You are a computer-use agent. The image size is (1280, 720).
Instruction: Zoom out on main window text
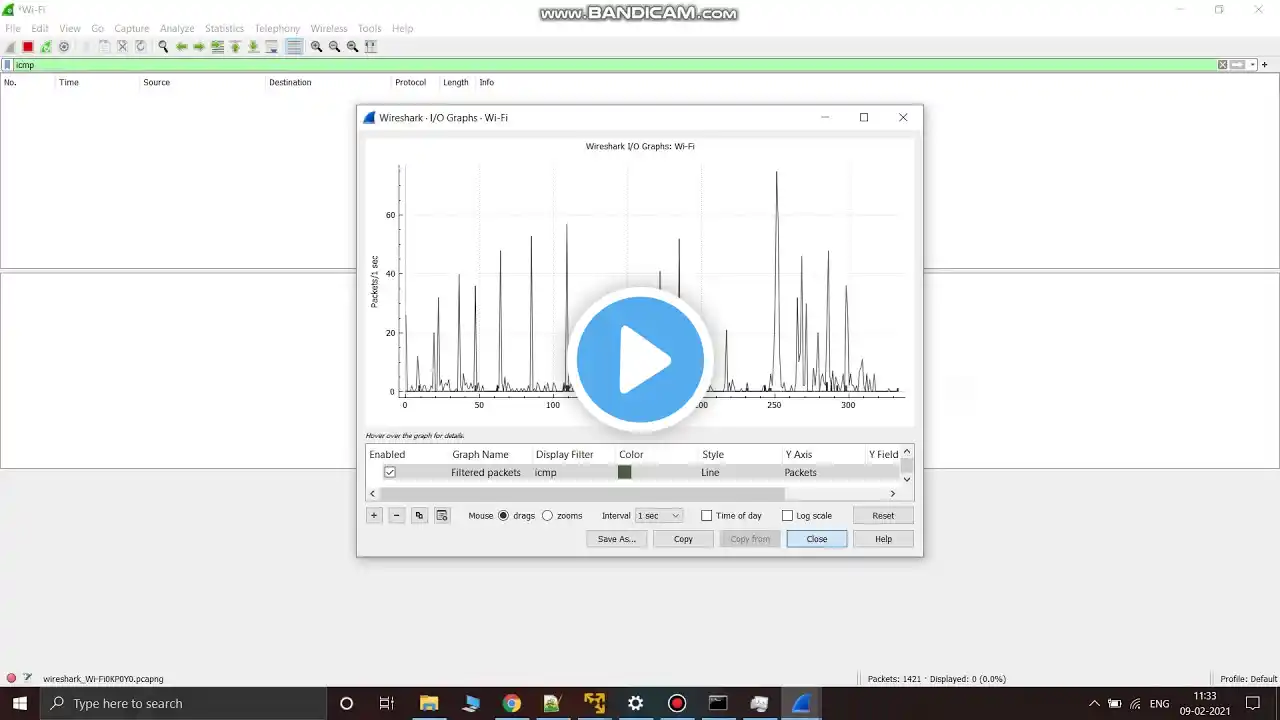[x=334, y=47]
